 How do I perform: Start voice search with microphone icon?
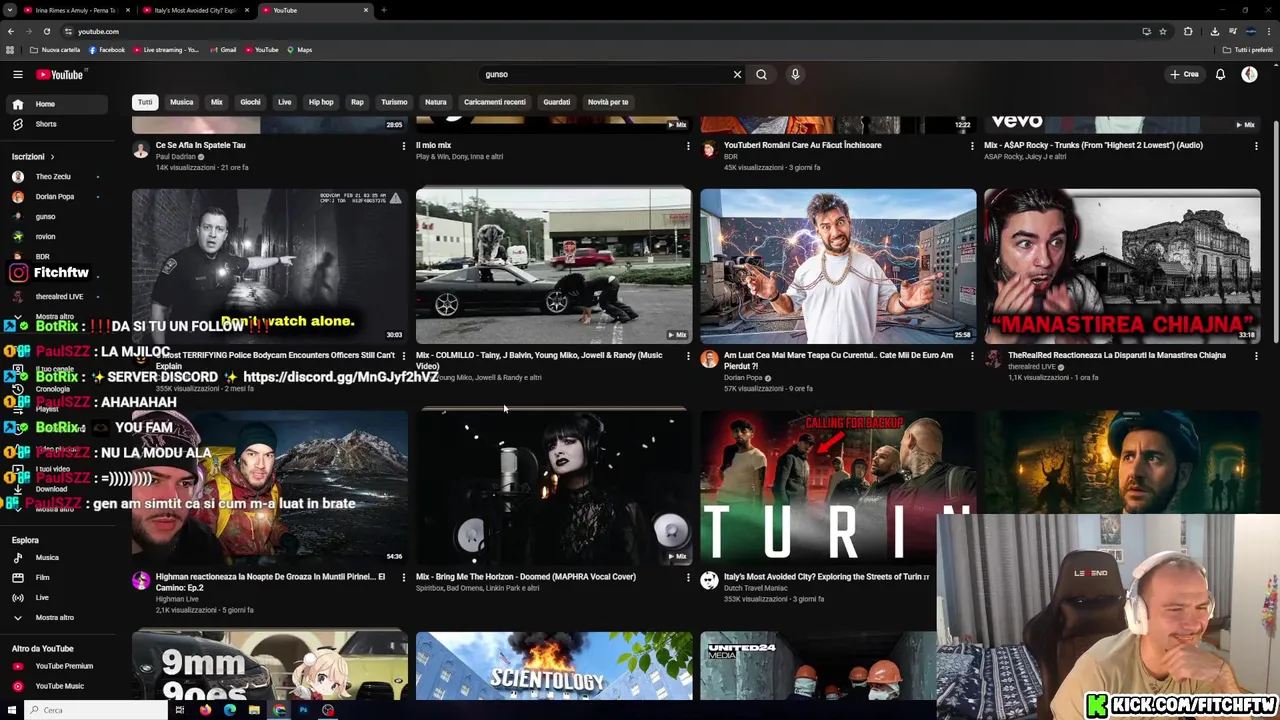(x=795, y=74)
